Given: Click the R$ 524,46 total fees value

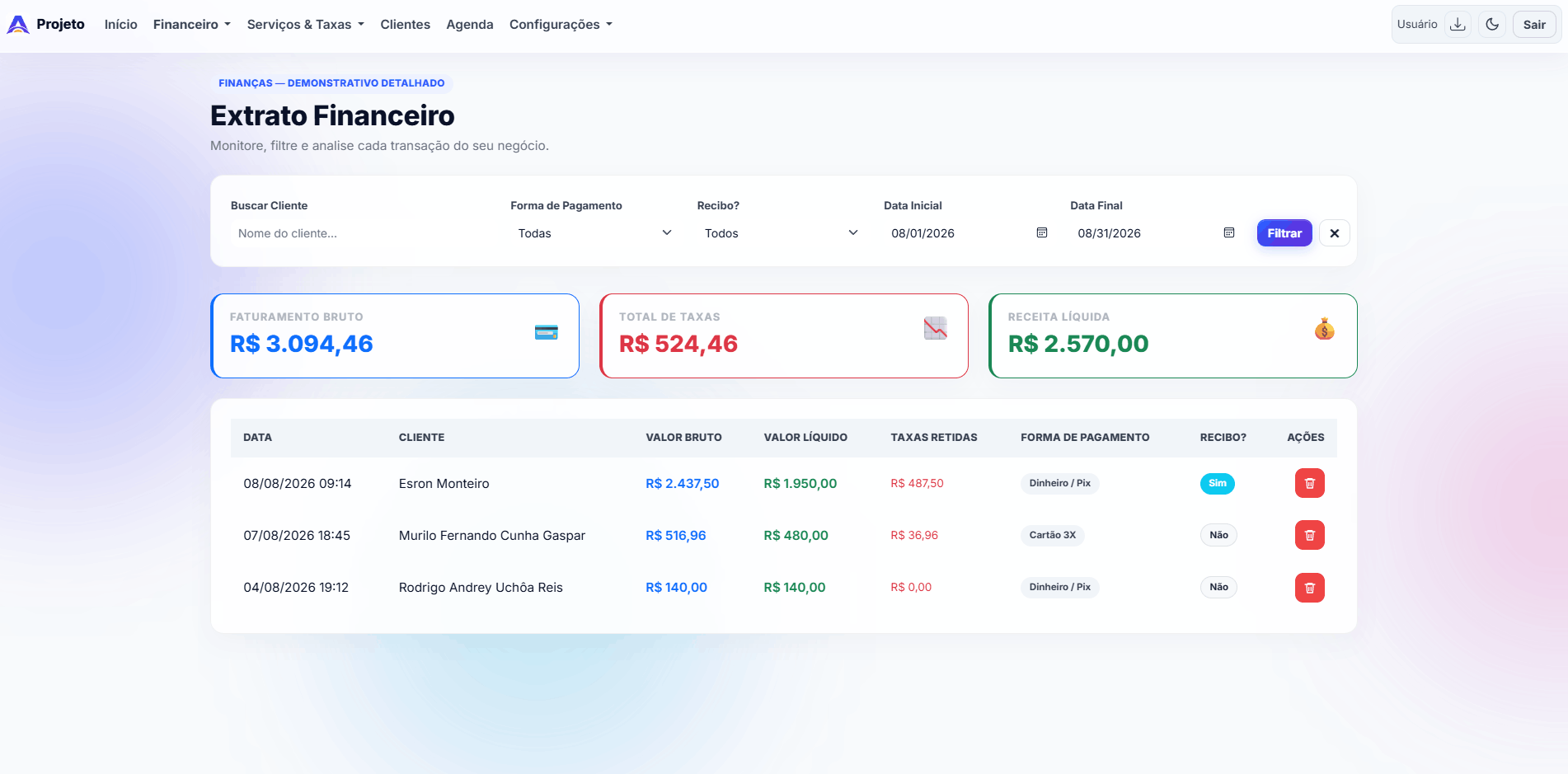Looking at the screenshot, I should (x=678, y=344).
